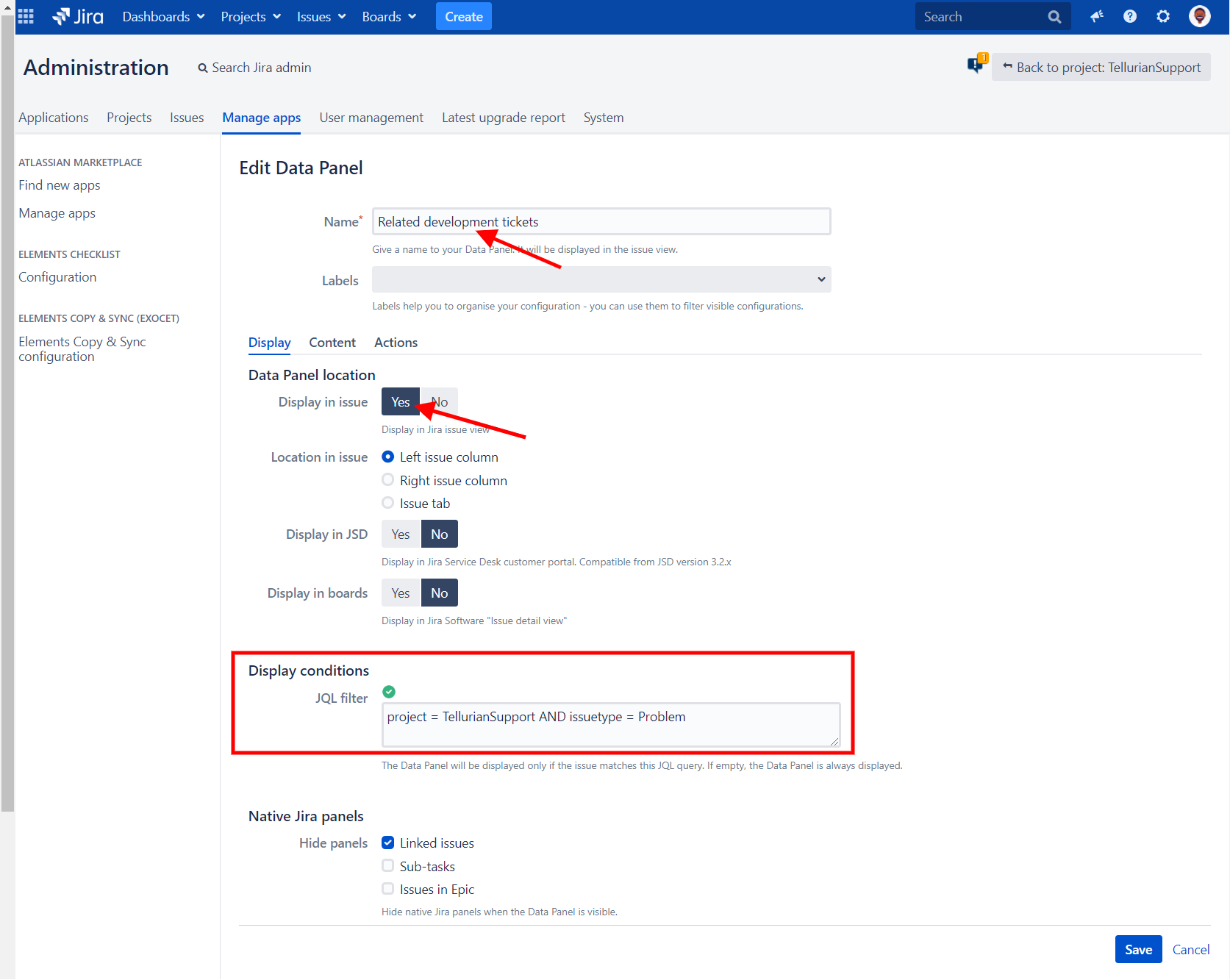The width and height of the screenshot is (1230, 980).
Task: Open the System administration tab
Action: (x=603, y=118)
